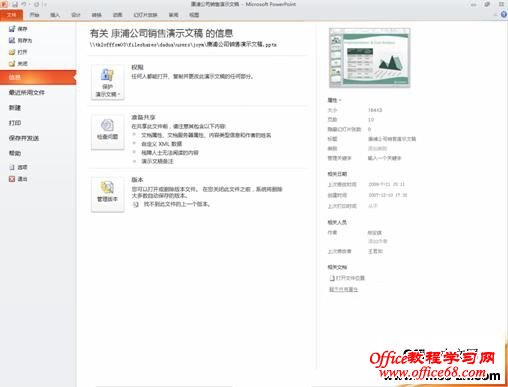The image size is (508, 387).
Task: Switch to the Insert (插入) ribbon tab
Action: tap(55, 15)
